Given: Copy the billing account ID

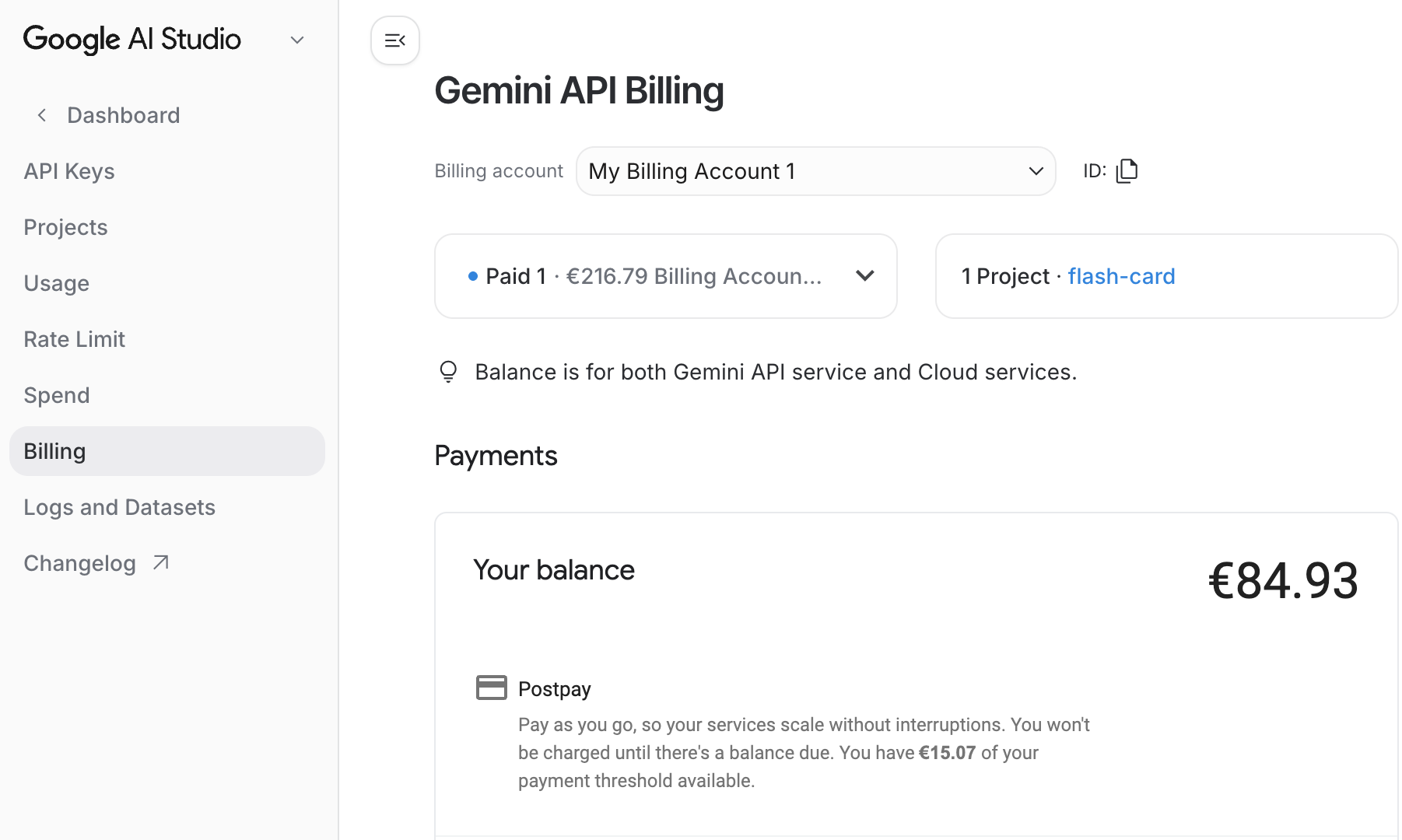Looking at the screenshot, I should (x=1127, y=170).
